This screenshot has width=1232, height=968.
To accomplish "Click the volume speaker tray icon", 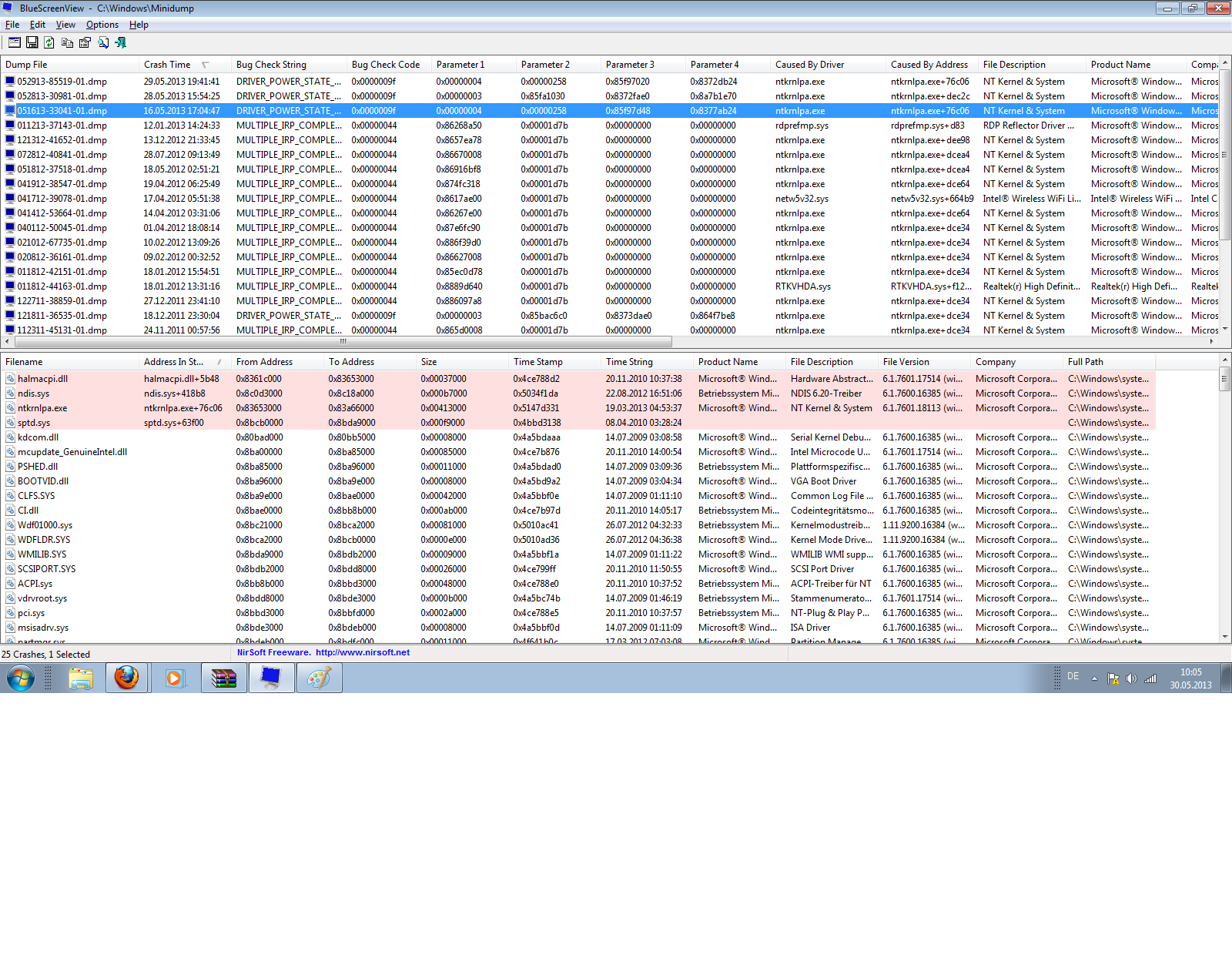I will [x=1131, y=678].
